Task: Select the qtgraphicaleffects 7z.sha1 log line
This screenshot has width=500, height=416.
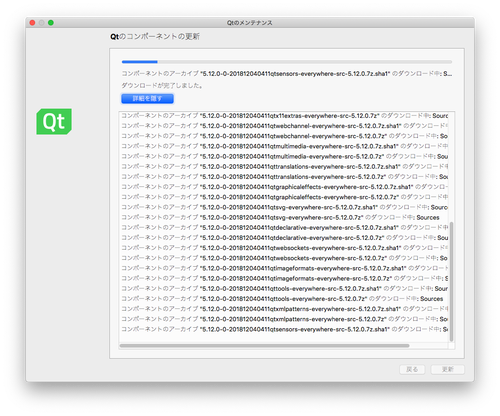Action: 284,187
